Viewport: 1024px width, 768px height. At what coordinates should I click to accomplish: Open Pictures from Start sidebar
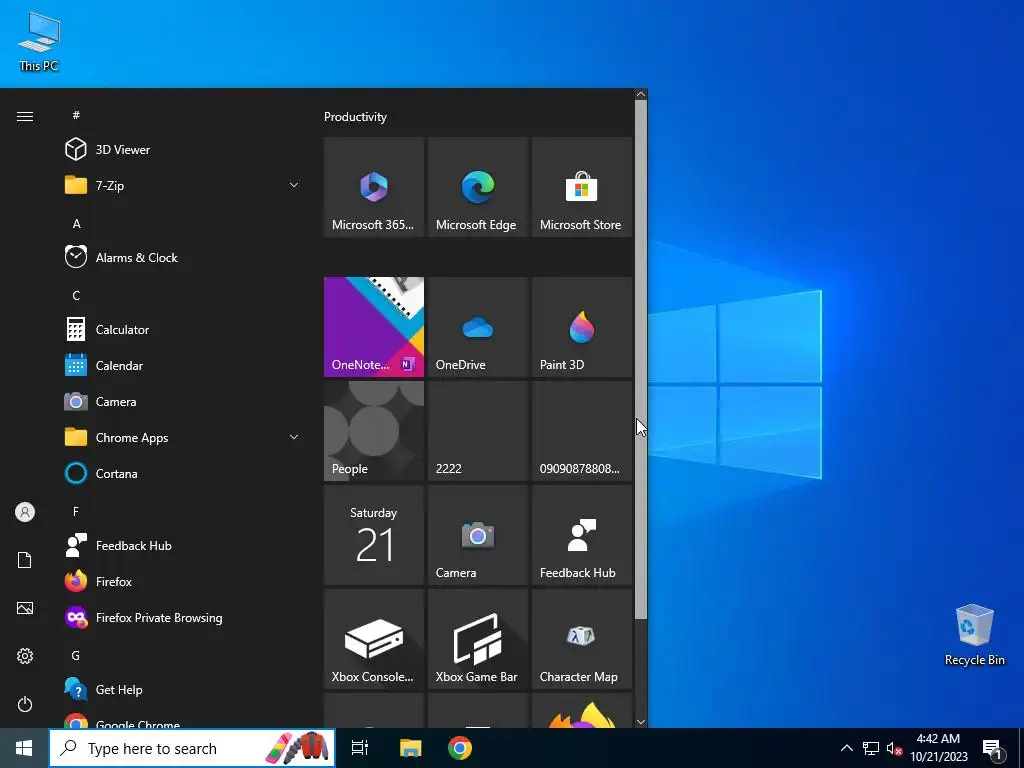pyautogui.click(x=25, y=608)
